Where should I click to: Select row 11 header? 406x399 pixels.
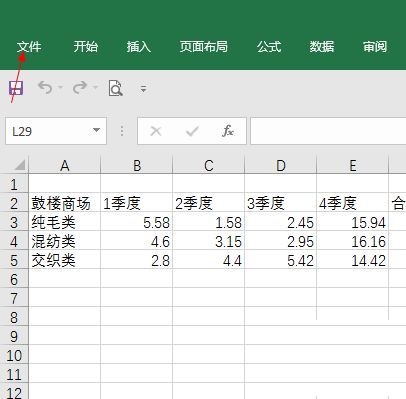pyautogui.click(x=14, y=374)
